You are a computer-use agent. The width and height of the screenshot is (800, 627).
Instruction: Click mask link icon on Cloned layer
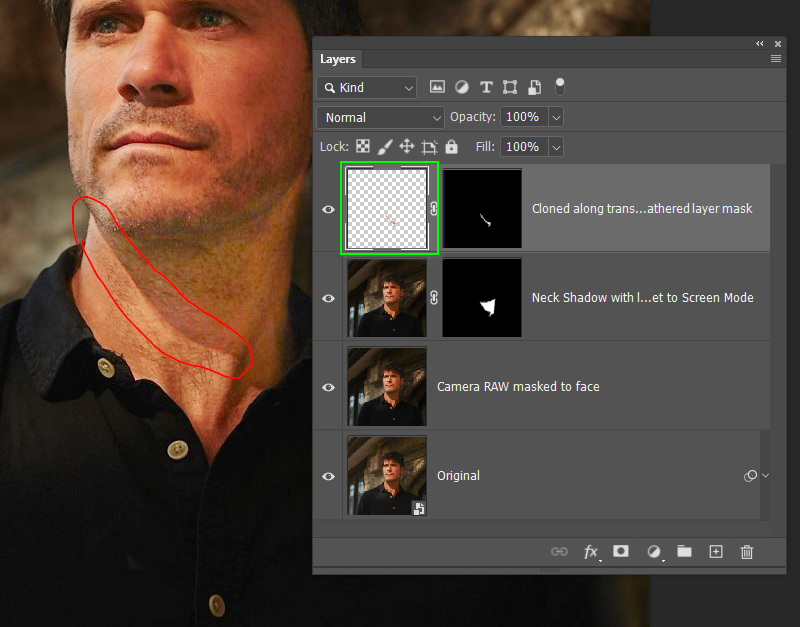(x=434, y=208)
